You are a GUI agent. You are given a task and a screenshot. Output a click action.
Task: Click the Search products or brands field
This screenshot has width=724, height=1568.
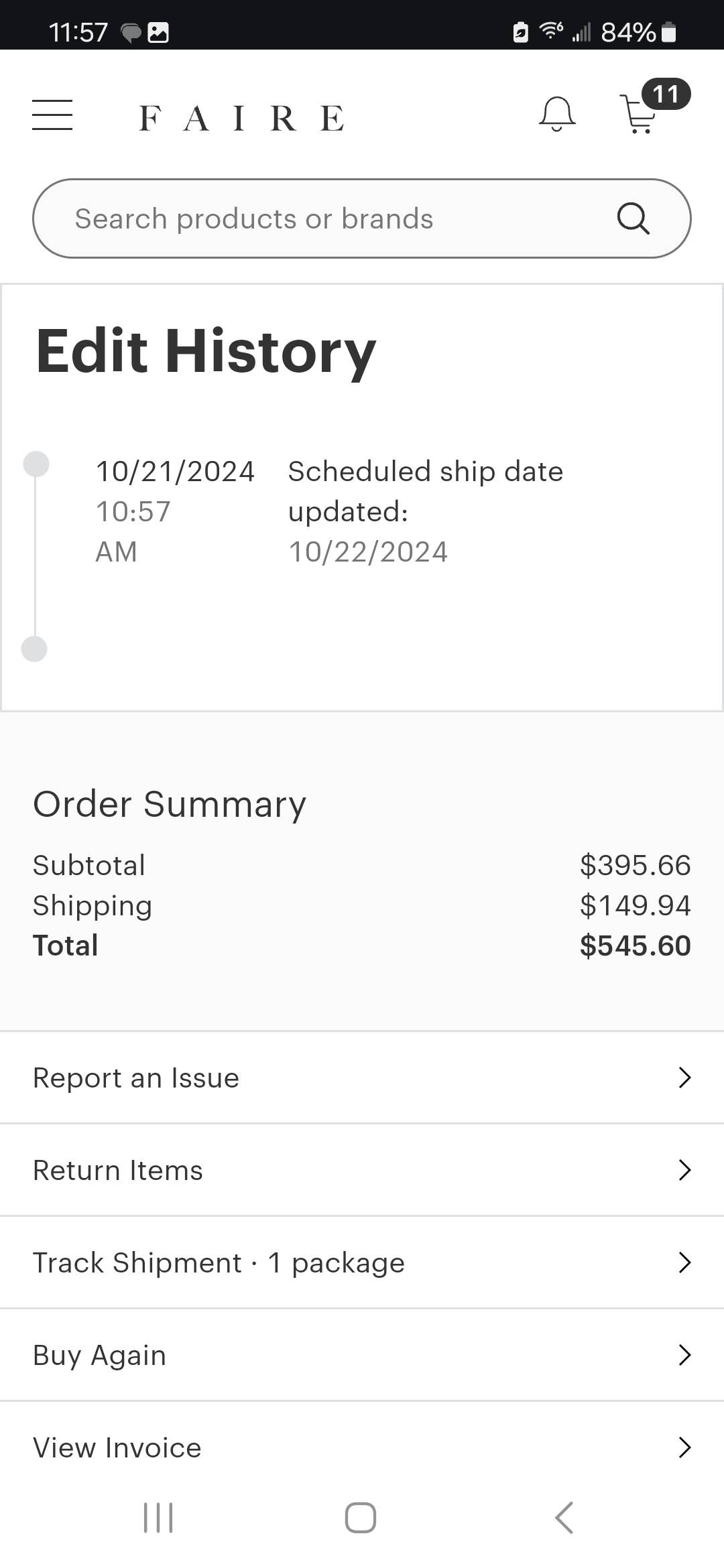point(322,218)
